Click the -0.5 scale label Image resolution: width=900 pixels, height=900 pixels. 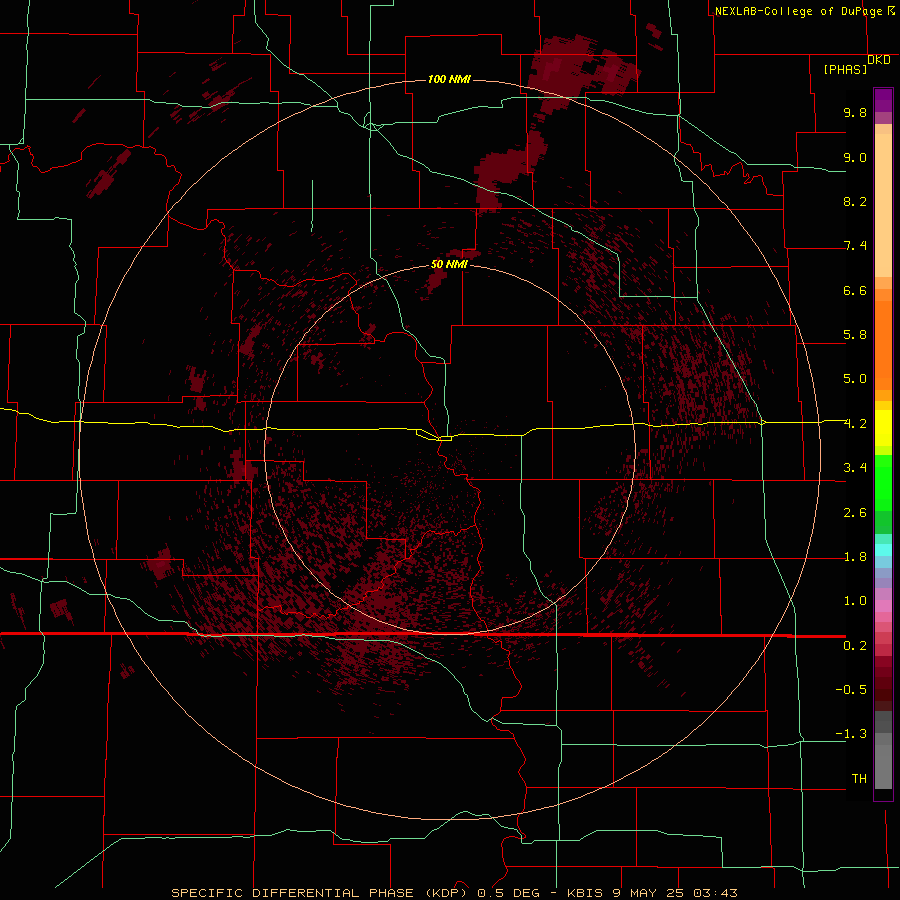click(x=851, y=690)
